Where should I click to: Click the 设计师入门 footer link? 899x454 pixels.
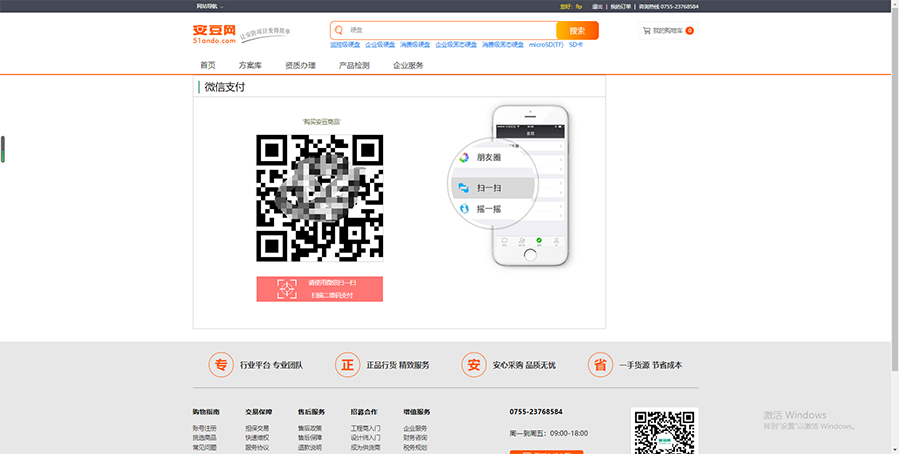click(x=365, y=438)
